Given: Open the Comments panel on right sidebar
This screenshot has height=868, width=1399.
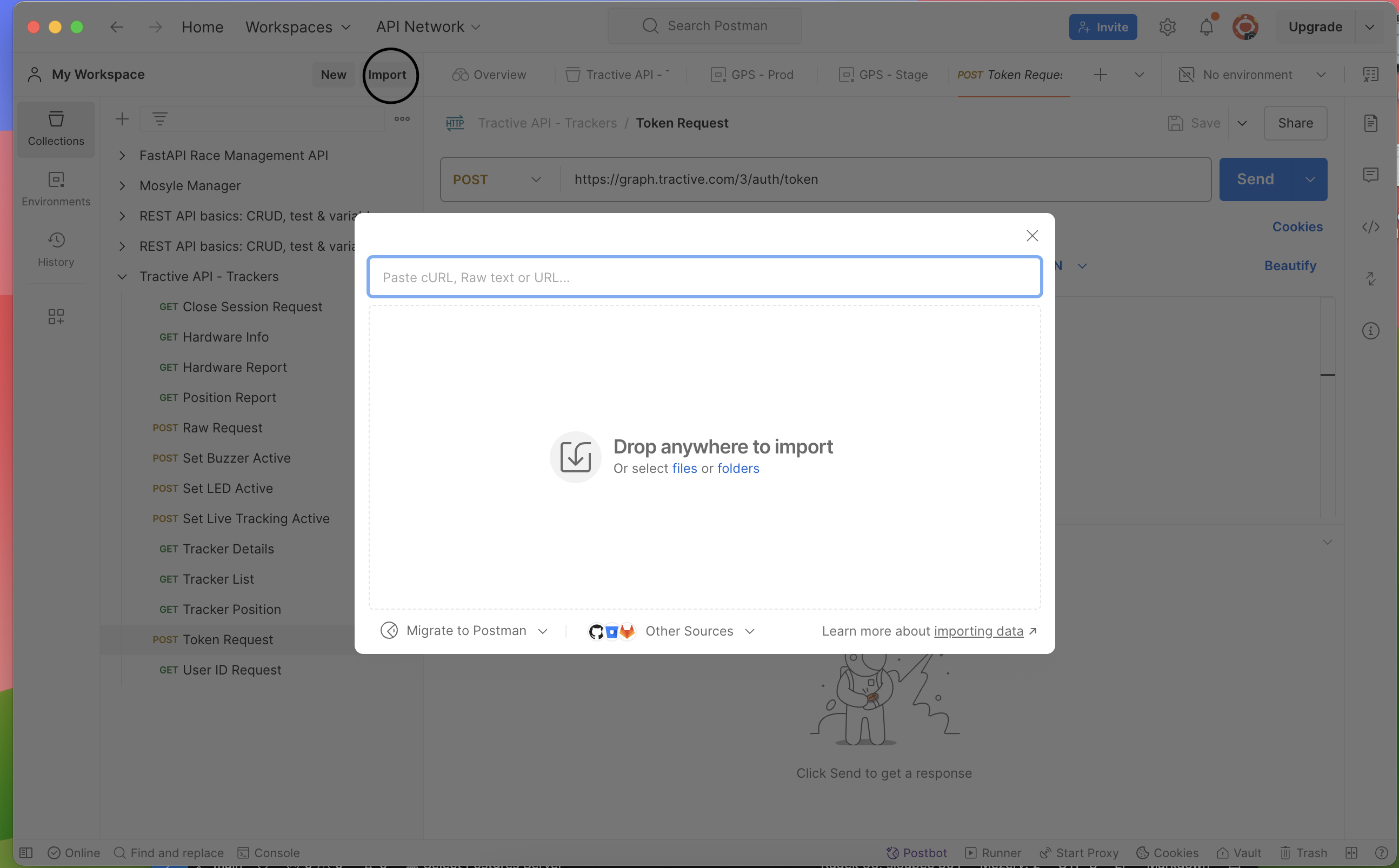Looking at the screenshot, I should tap(1371, 175).
